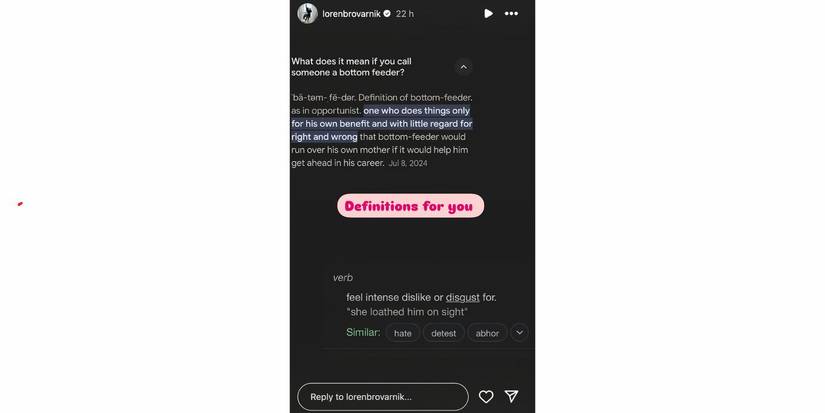
Task: Collapse the bottom feeder question chevron
Action: [x=464, y=67]
